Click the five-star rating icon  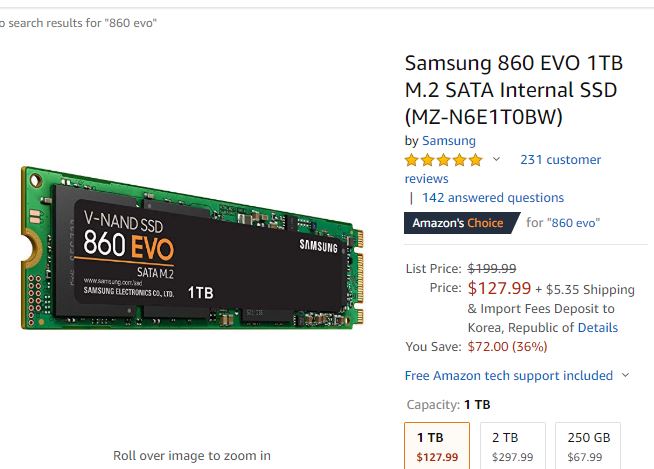click(x=443, y=160)
